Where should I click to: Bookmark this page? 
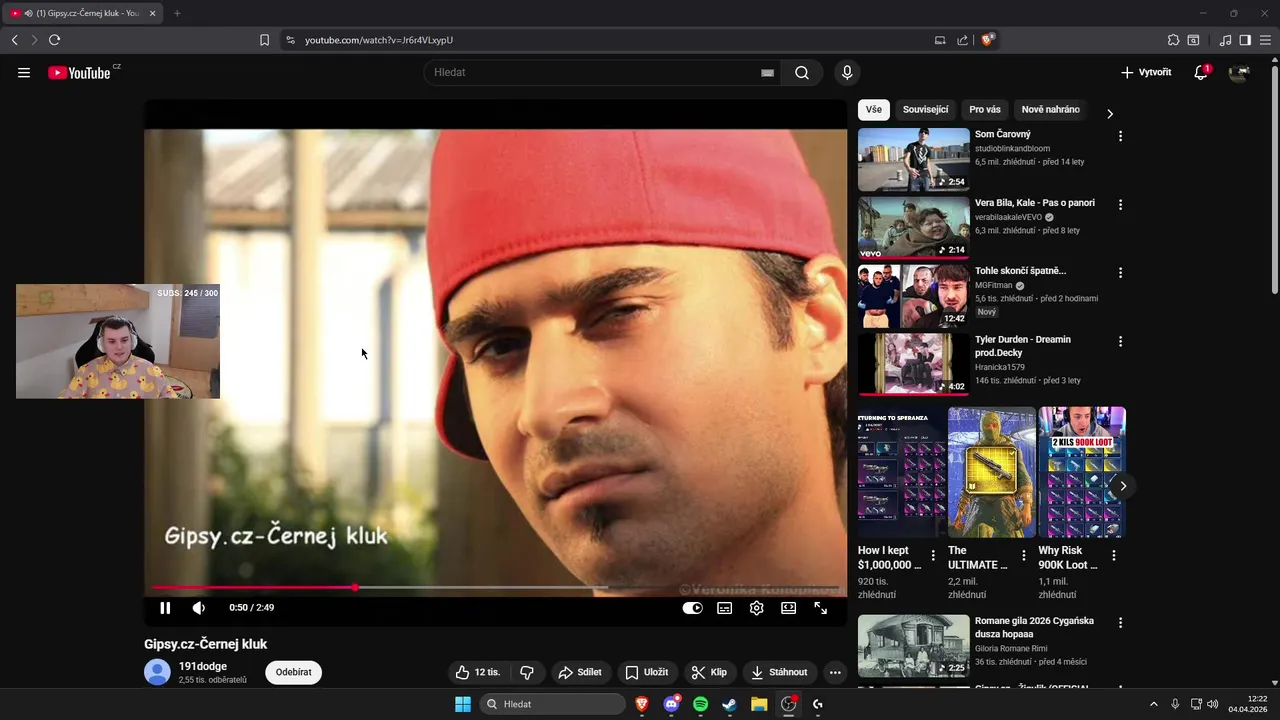(264, 40)
